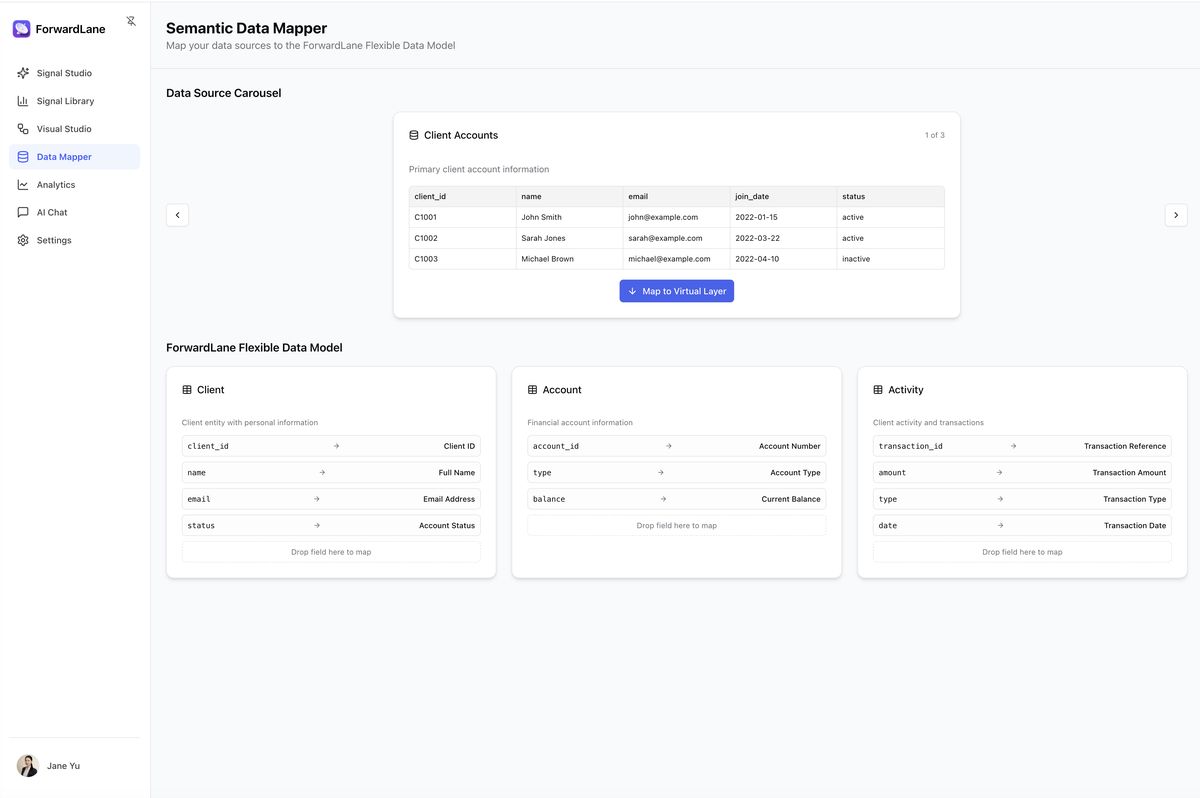
Task: Click the Signal Library chart icon
Action: (x=23, y=101)
